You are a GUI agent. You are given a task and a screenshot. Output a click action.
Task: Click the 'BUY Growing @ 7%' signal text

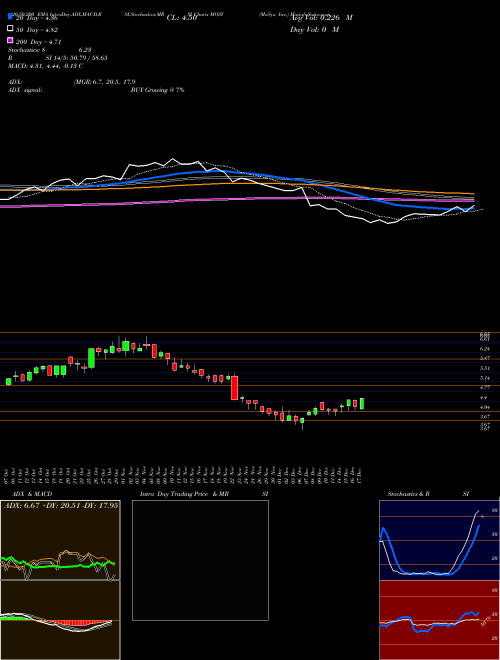157,90
